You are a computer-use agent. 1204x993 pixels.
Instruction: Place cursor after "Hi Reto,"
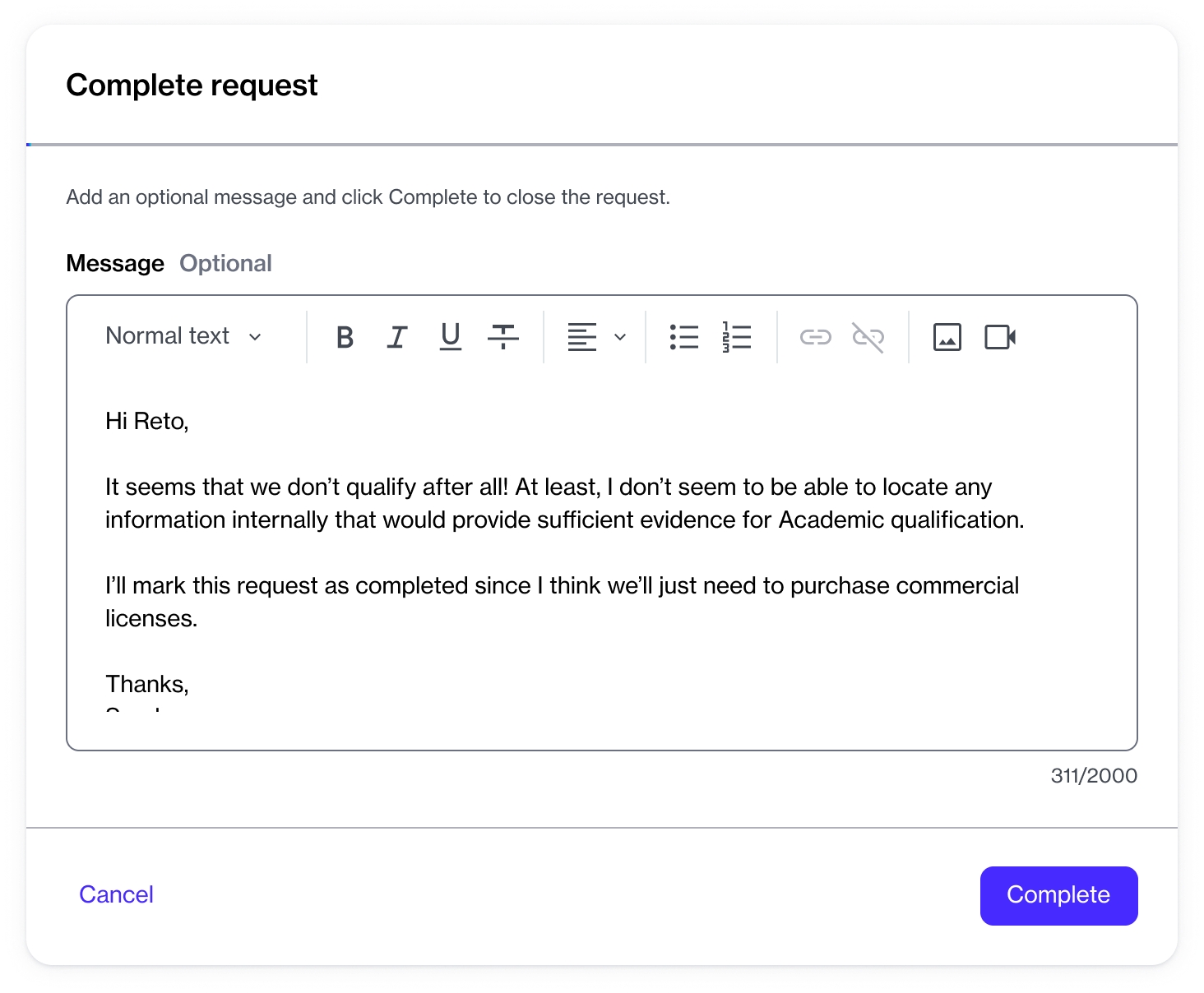pos(190,422)
